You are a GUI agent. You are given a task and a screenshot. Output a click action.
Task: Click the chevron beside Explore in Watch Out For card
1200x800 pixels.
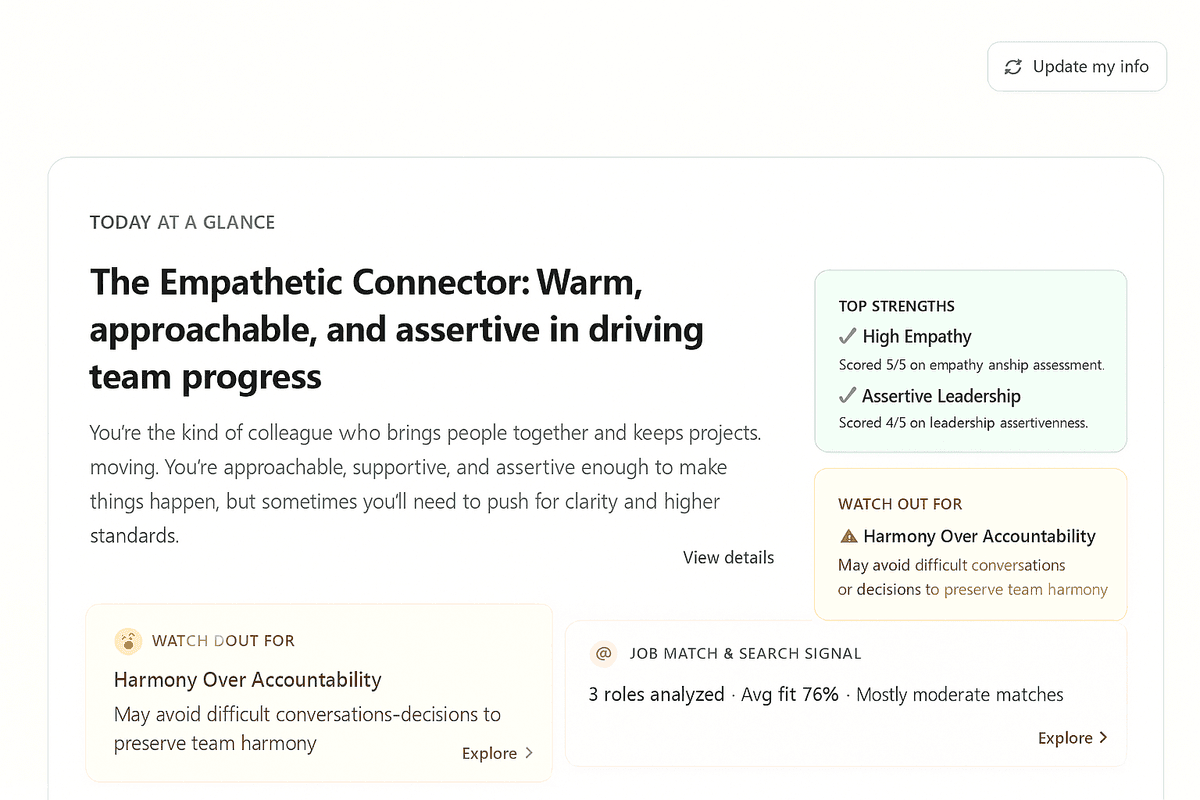[x=530, y=753]
